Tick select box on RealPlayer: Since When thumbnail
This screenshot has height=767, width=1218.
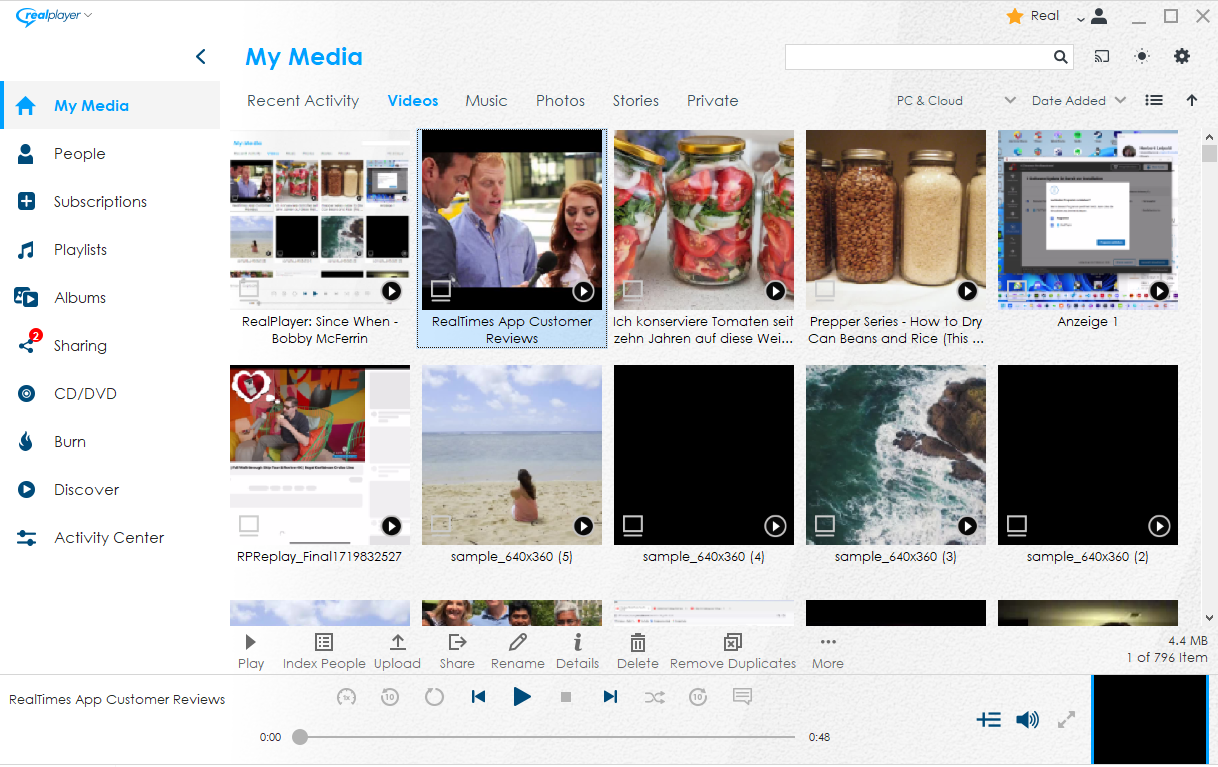coord(249,291)
